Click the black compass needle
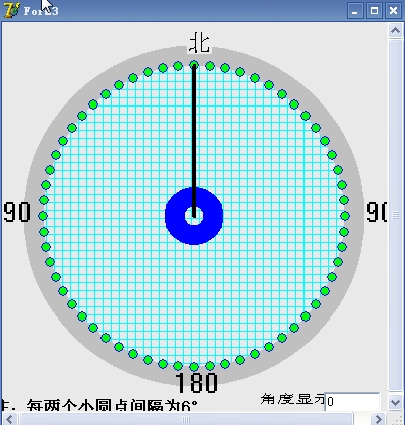Image resolution: width=405 pixels, height=425 pixels. pyautogui.click(x=194, y=141)
